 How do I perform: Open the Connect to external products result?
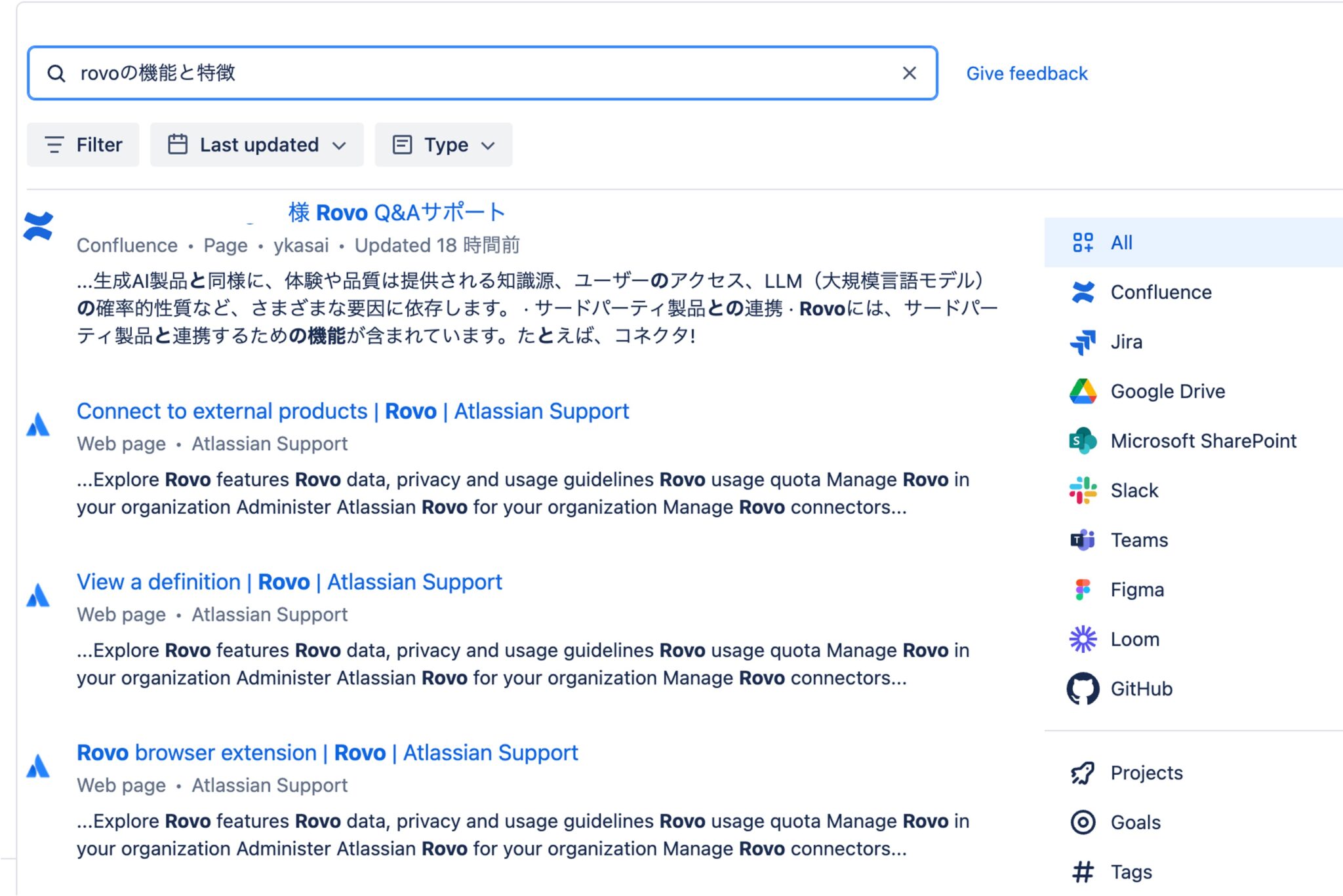pos(353,411)
